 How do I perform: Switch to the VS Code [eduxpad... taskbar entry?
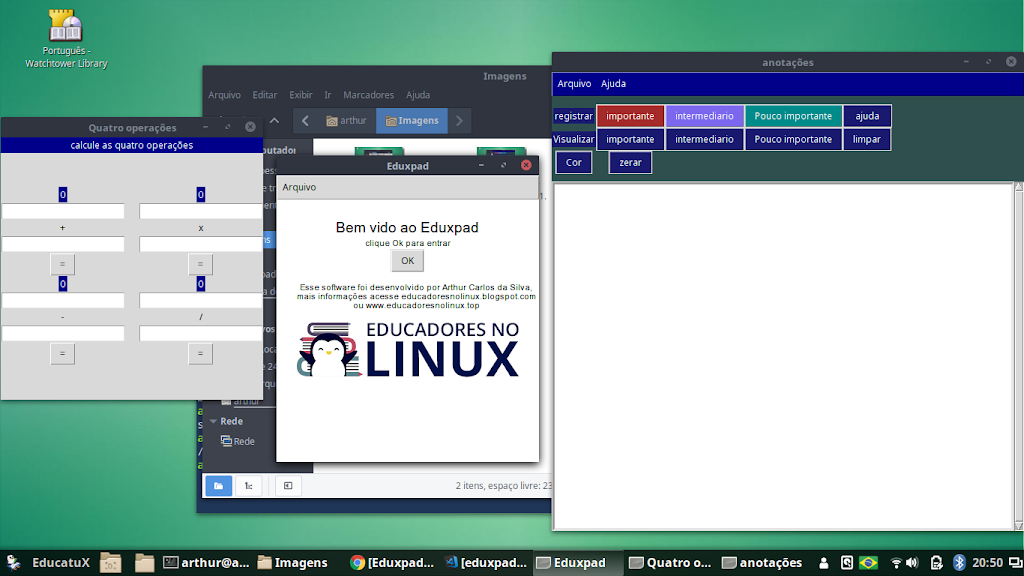pyautogui.click(x=486, y=562)
